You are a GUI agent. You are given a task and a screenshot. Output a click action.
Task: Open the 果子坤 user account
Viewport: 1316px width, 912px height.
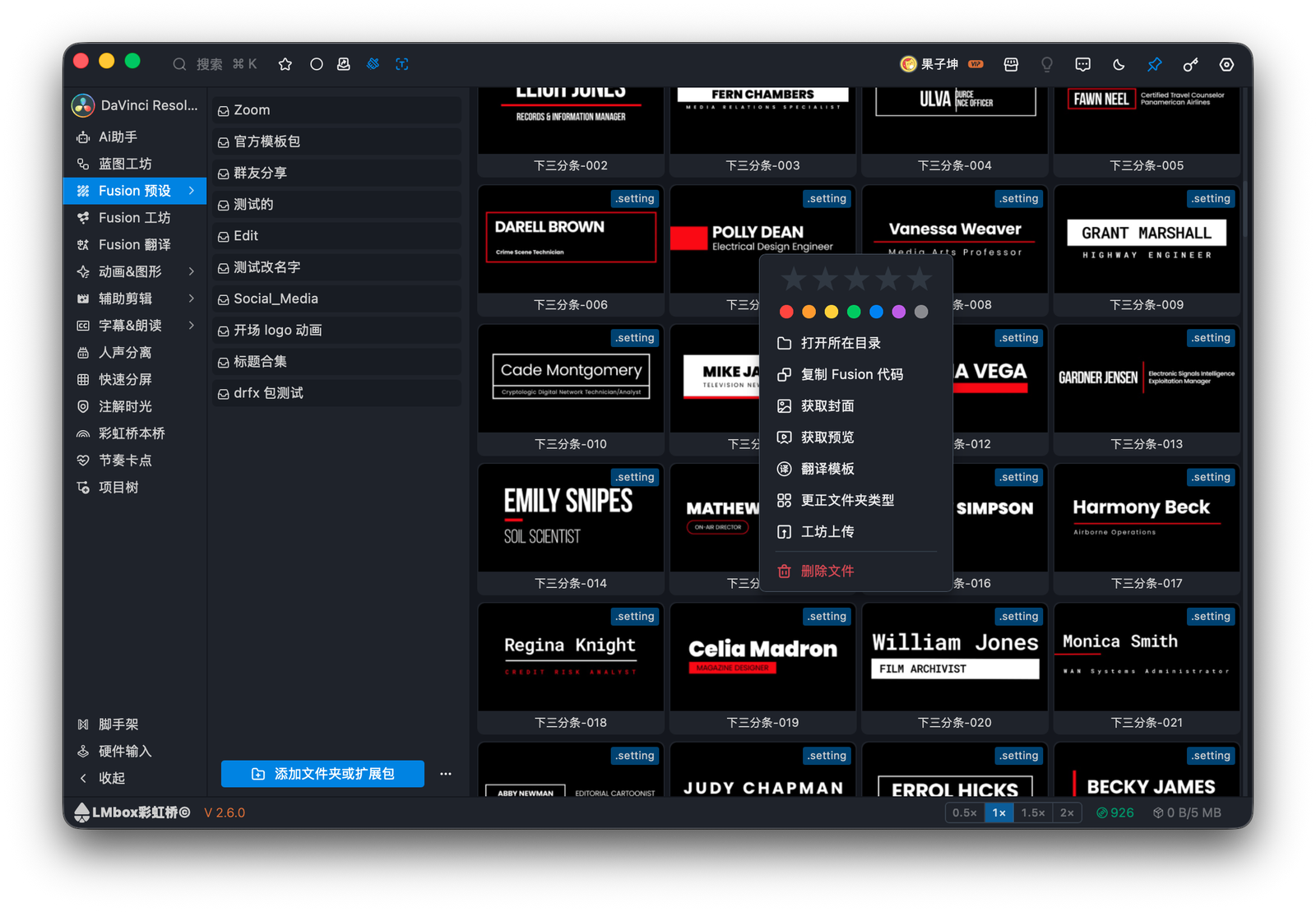[x=942, y=64]
